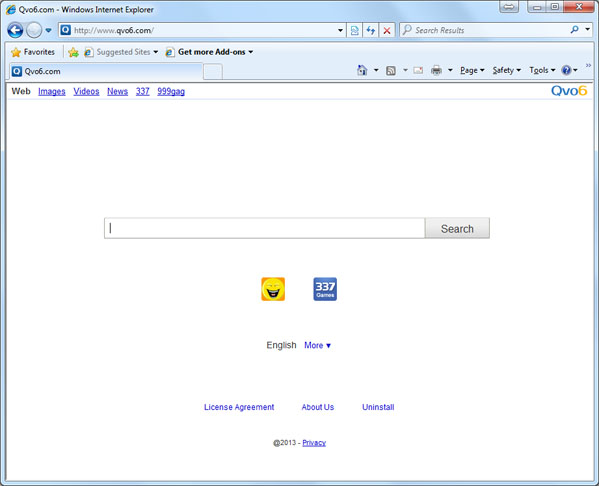
Task: Click the RSS Feeds icon
Action: [x=391, y=70]
